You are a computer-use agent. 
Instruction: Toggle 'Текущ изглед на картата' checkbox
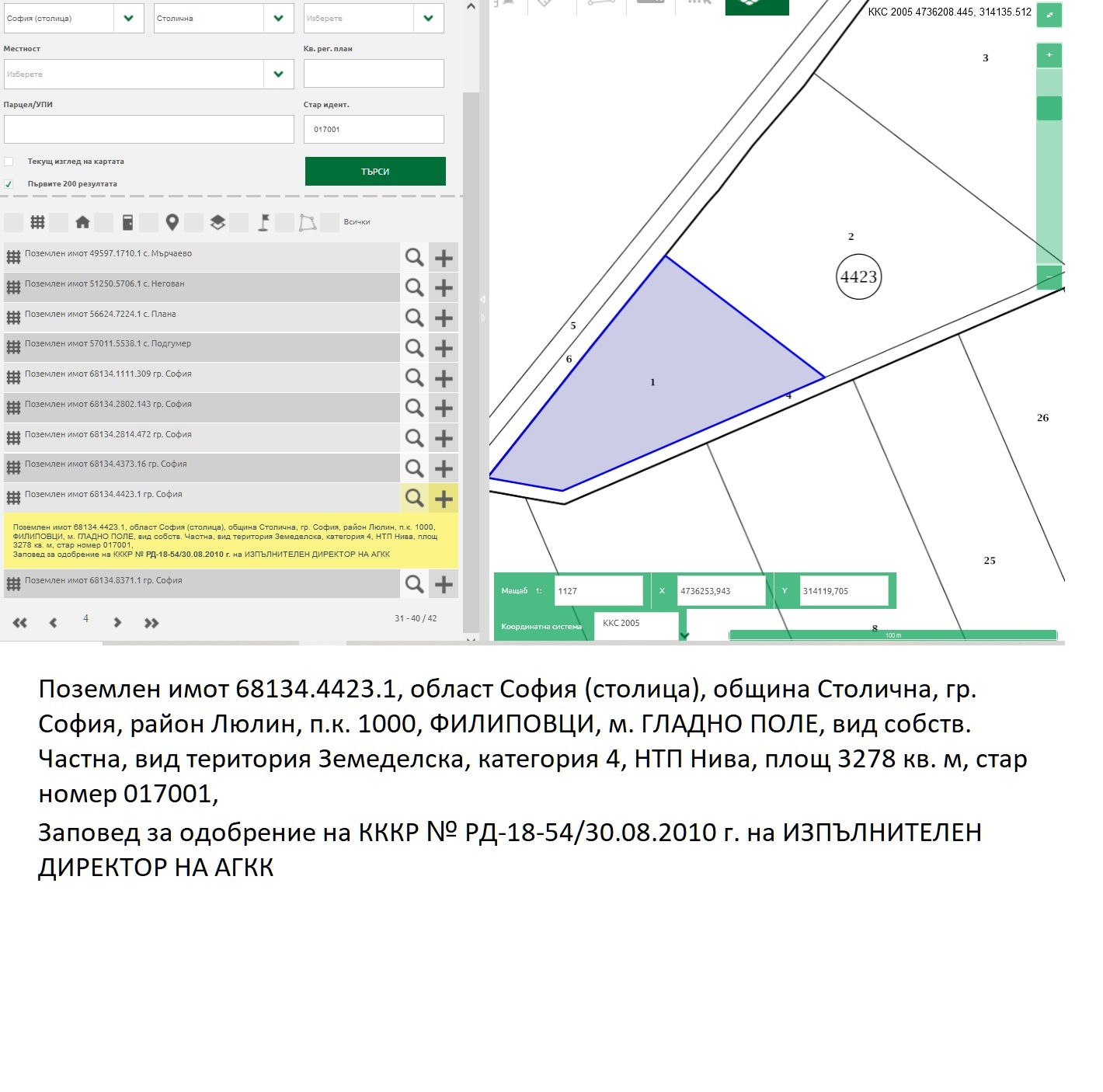pos(9,162)
